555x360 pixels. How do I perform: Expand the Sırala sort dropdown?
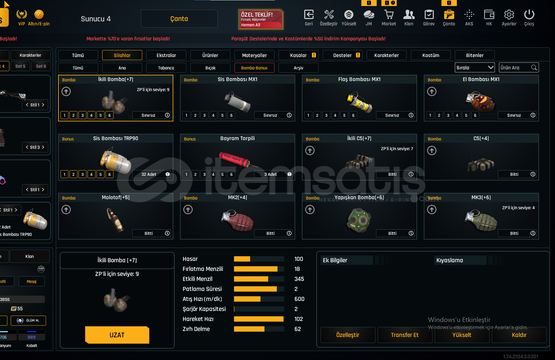[474, 67]
